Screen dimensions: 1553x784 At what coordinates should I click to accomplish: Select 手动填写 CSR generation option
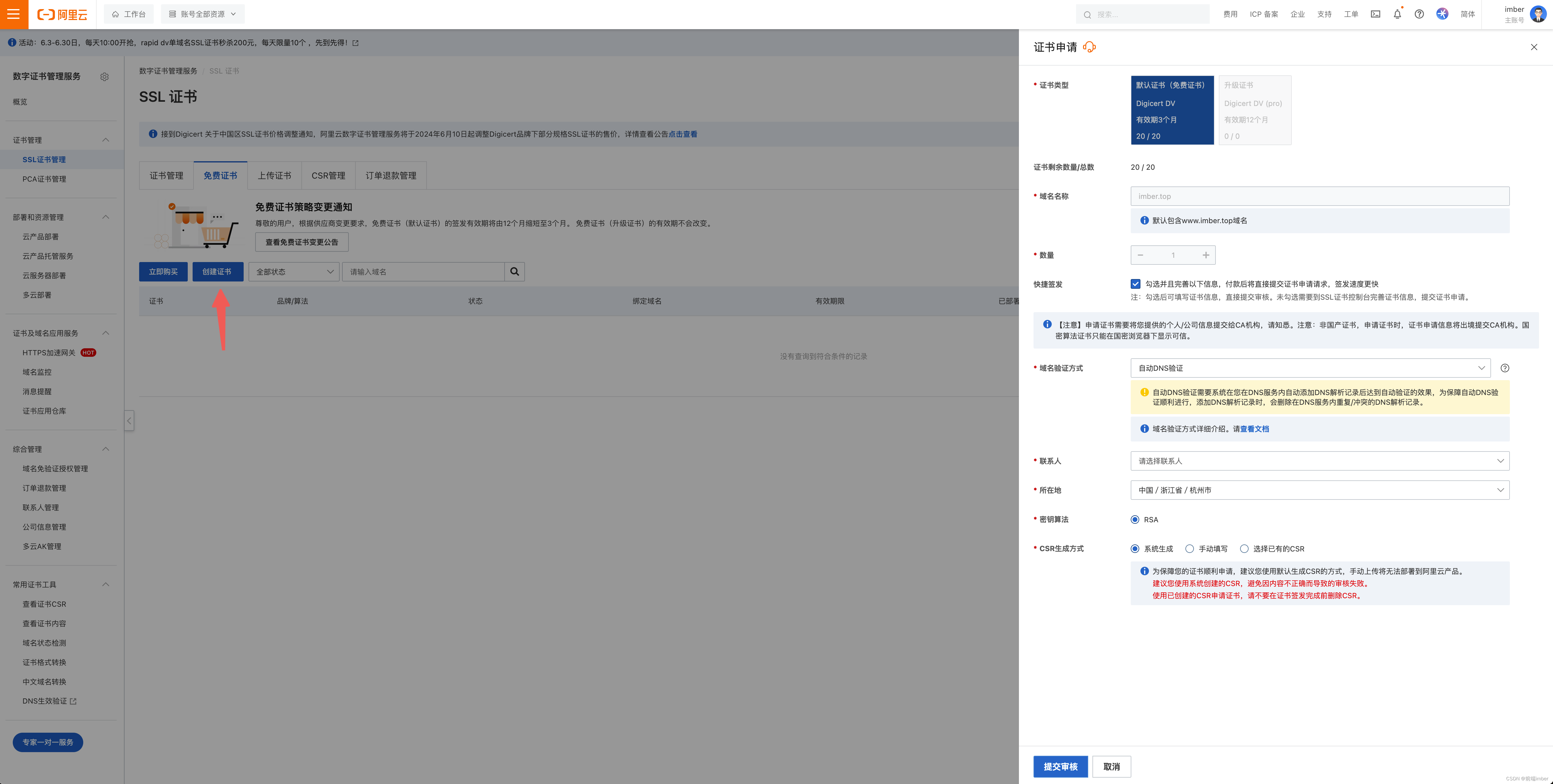(1189, 548)
